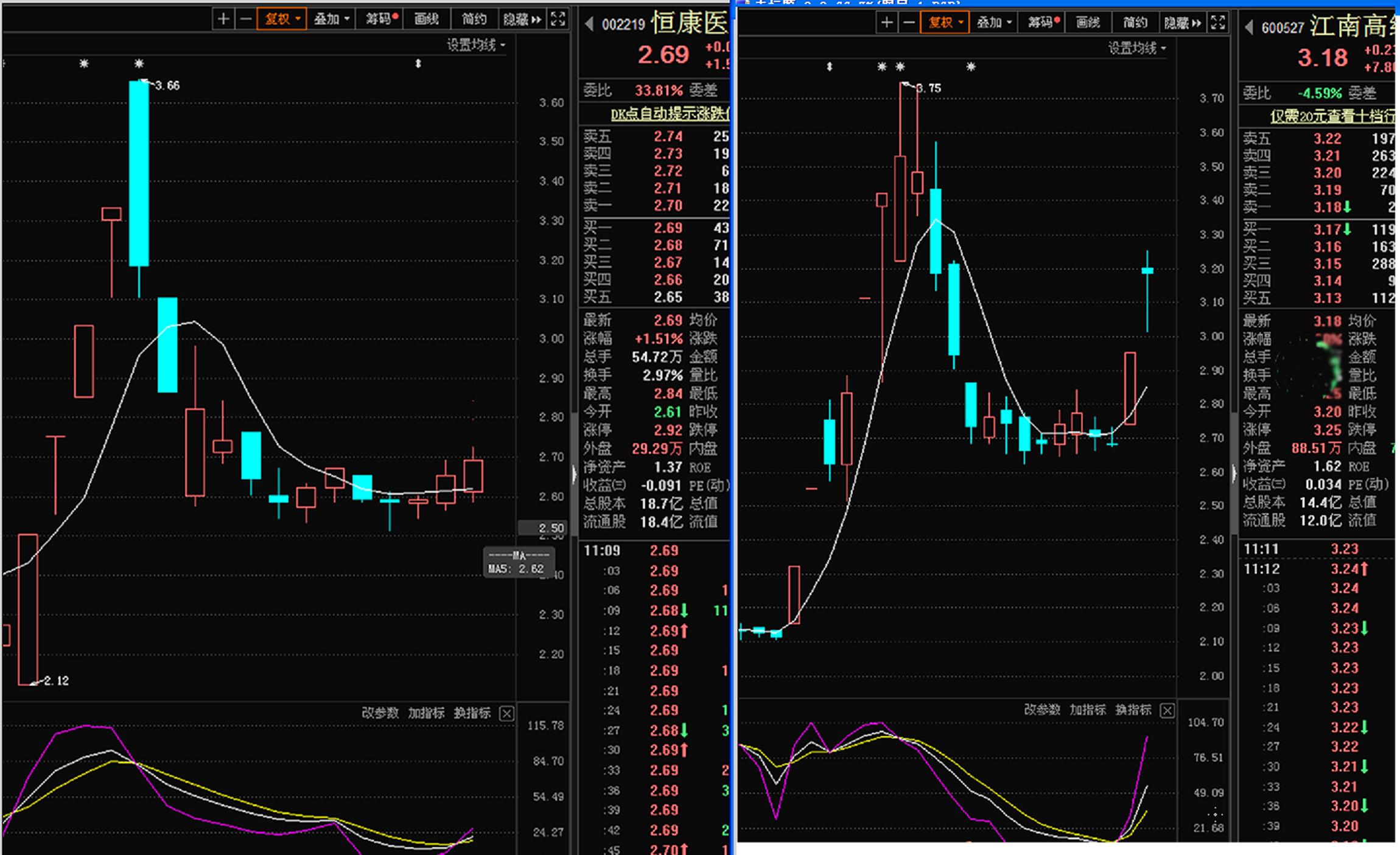Go to previous stock arrow beside 002219
This screenshot has width=1400, height=855.
pos(589,24)
